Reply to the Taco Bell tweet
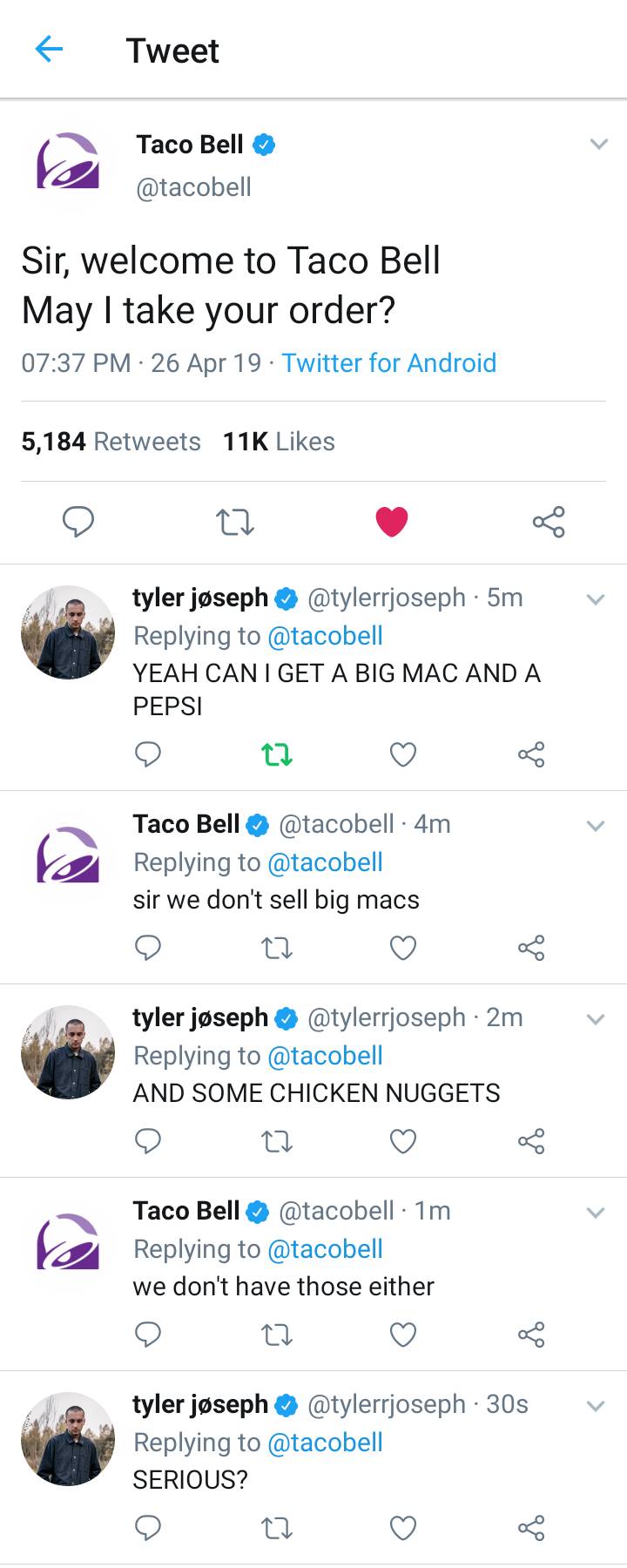Screen dimensions: 627x1568 (79, 523)
